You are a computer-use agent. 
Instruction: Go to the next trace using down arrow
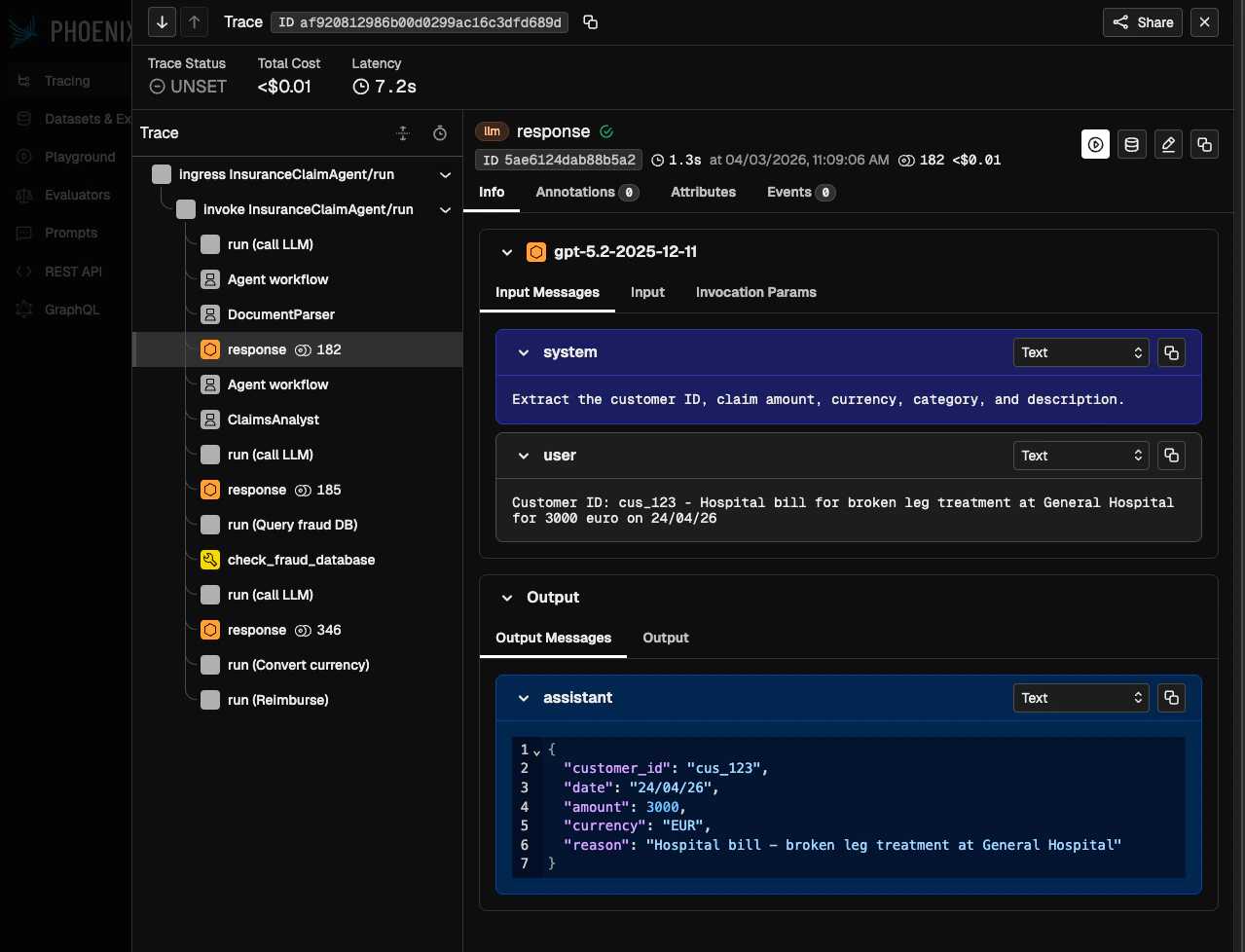pyautogui.click(x=162, y=21)
